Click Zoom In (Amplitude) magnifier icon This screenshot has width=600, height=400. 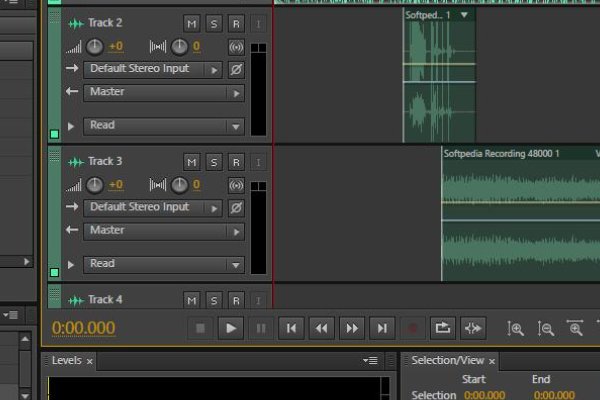point(516,328)
